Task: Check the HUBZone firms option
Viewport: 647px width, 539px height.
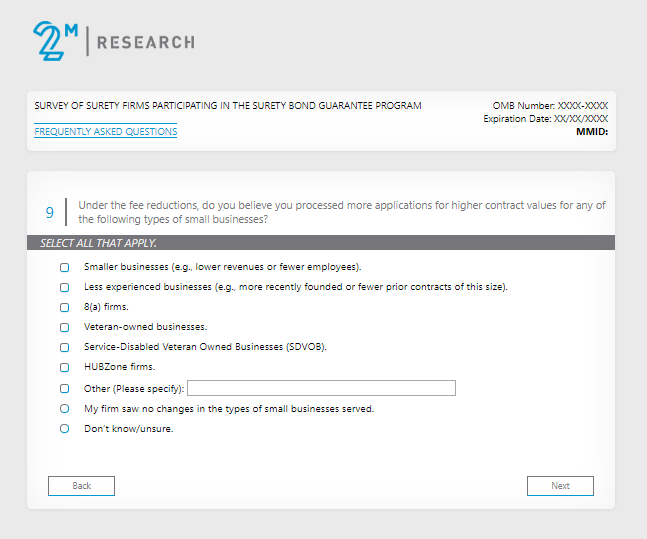Action: click(65, 367)
